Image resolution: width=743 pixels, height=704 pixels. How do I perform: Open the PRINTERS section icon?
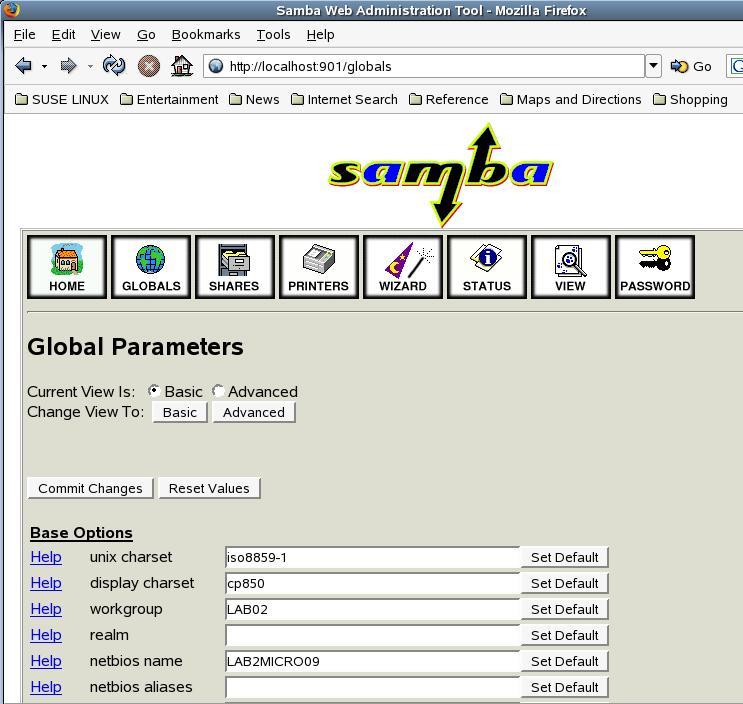pyautogui.click(x=318, y=267)
